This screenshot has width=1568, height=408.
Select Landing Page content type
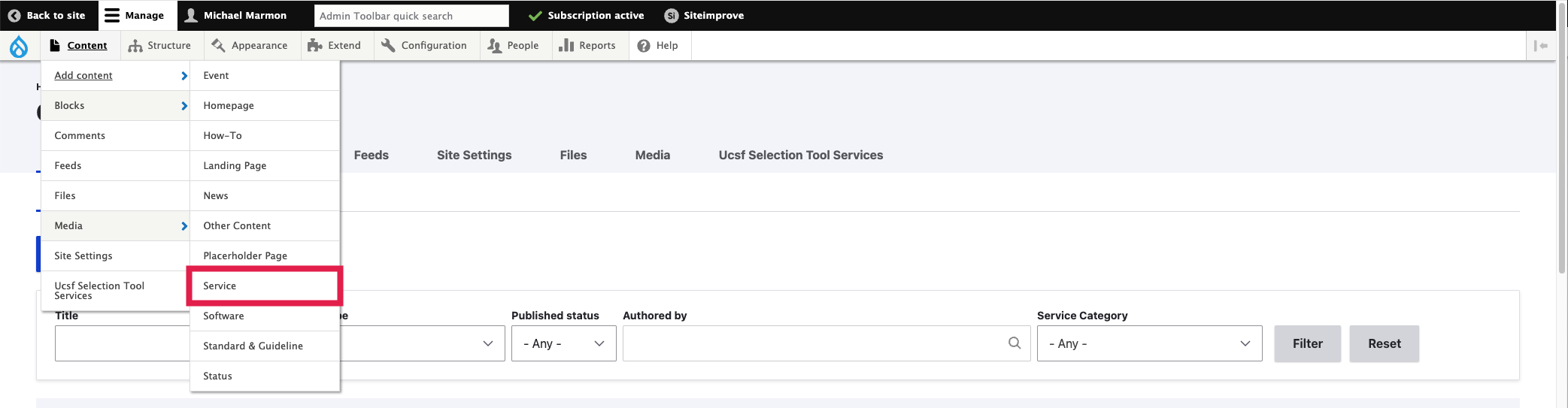coord(265,165)
